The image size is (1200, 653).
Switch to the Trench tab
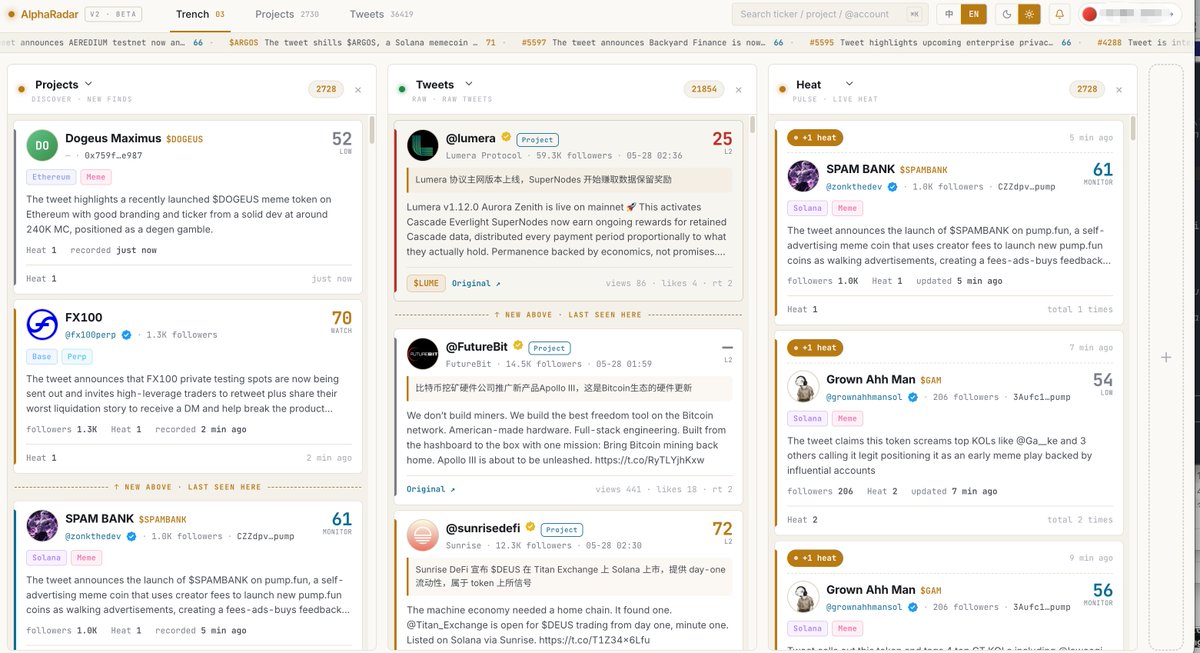[200, 14]
